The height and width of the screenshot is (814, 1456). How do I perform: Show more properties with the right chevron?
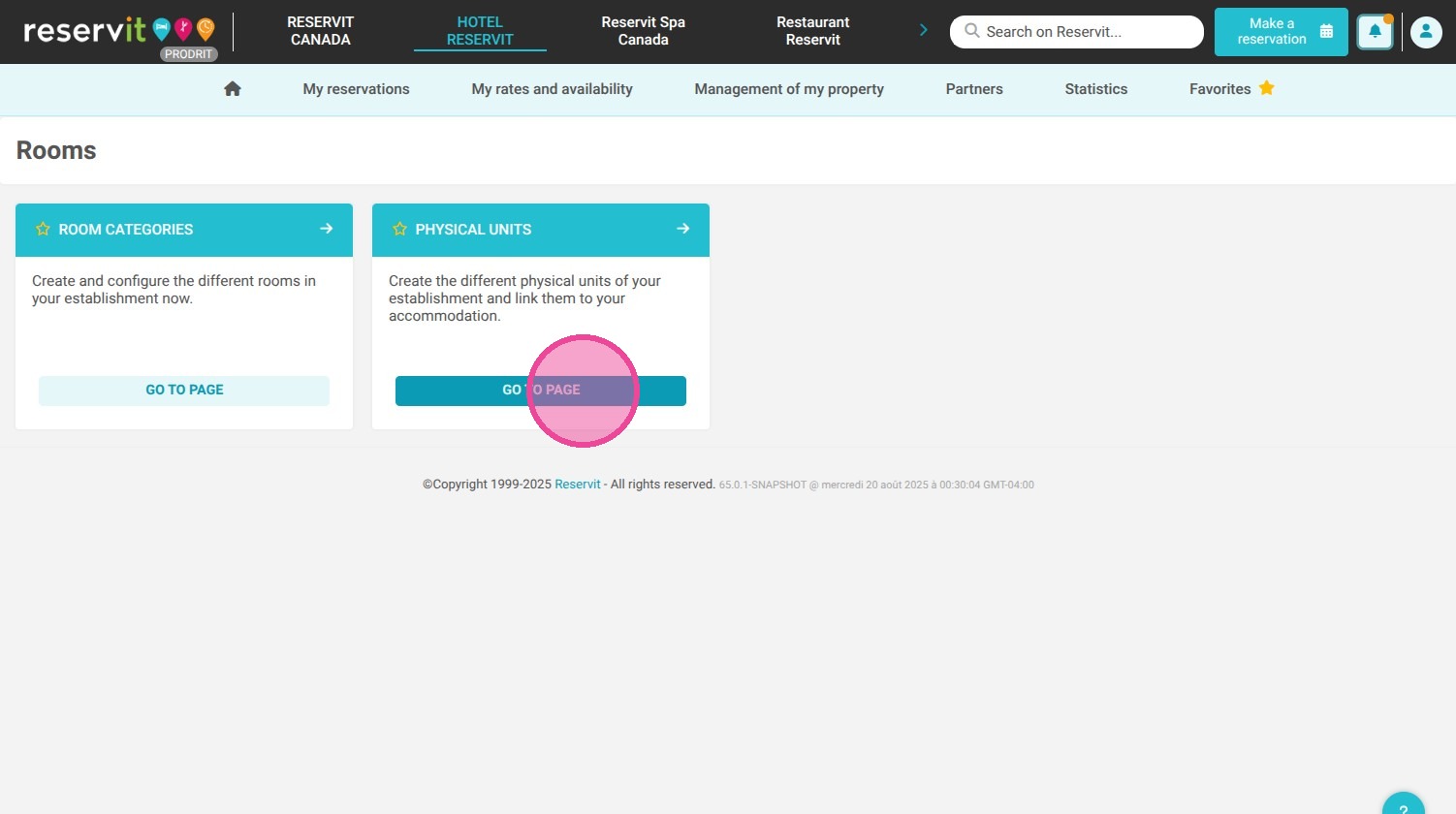click(x=923, y=30)
